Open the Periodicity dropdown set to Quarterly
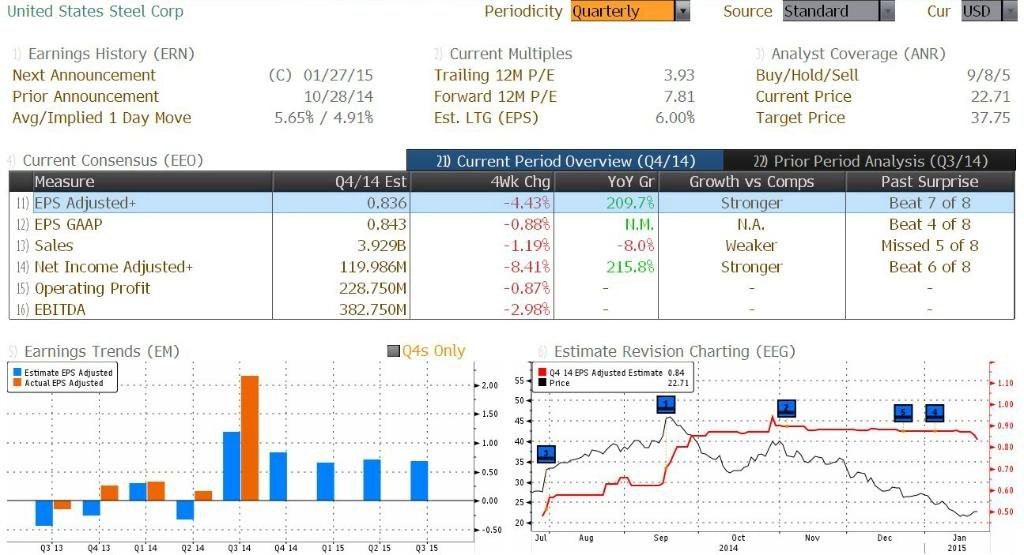The image size is (1024, 555). pos(630,11)
